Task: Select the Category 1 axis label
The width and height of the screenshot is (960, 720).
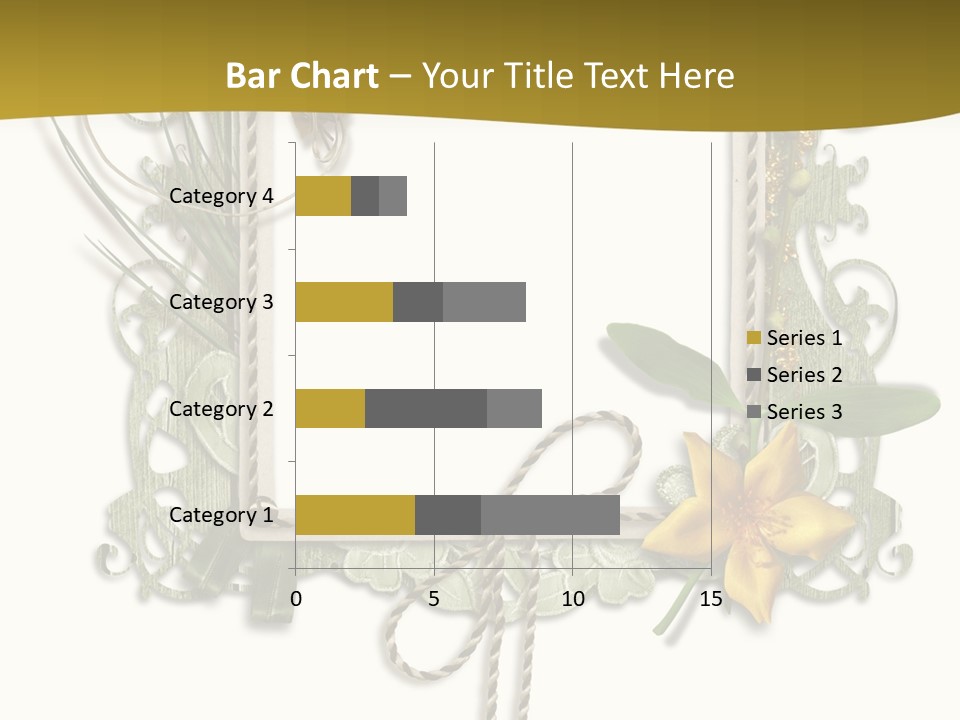Action: tap(221, 515)
